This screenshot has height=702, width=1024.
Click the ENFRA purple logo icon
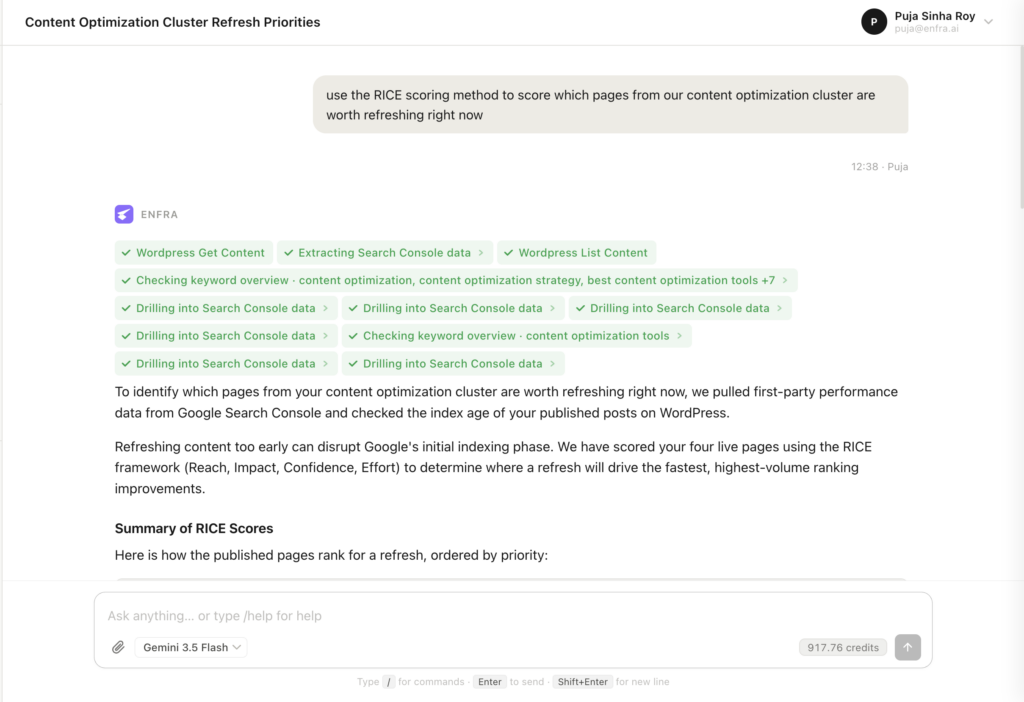click(124, 214)
